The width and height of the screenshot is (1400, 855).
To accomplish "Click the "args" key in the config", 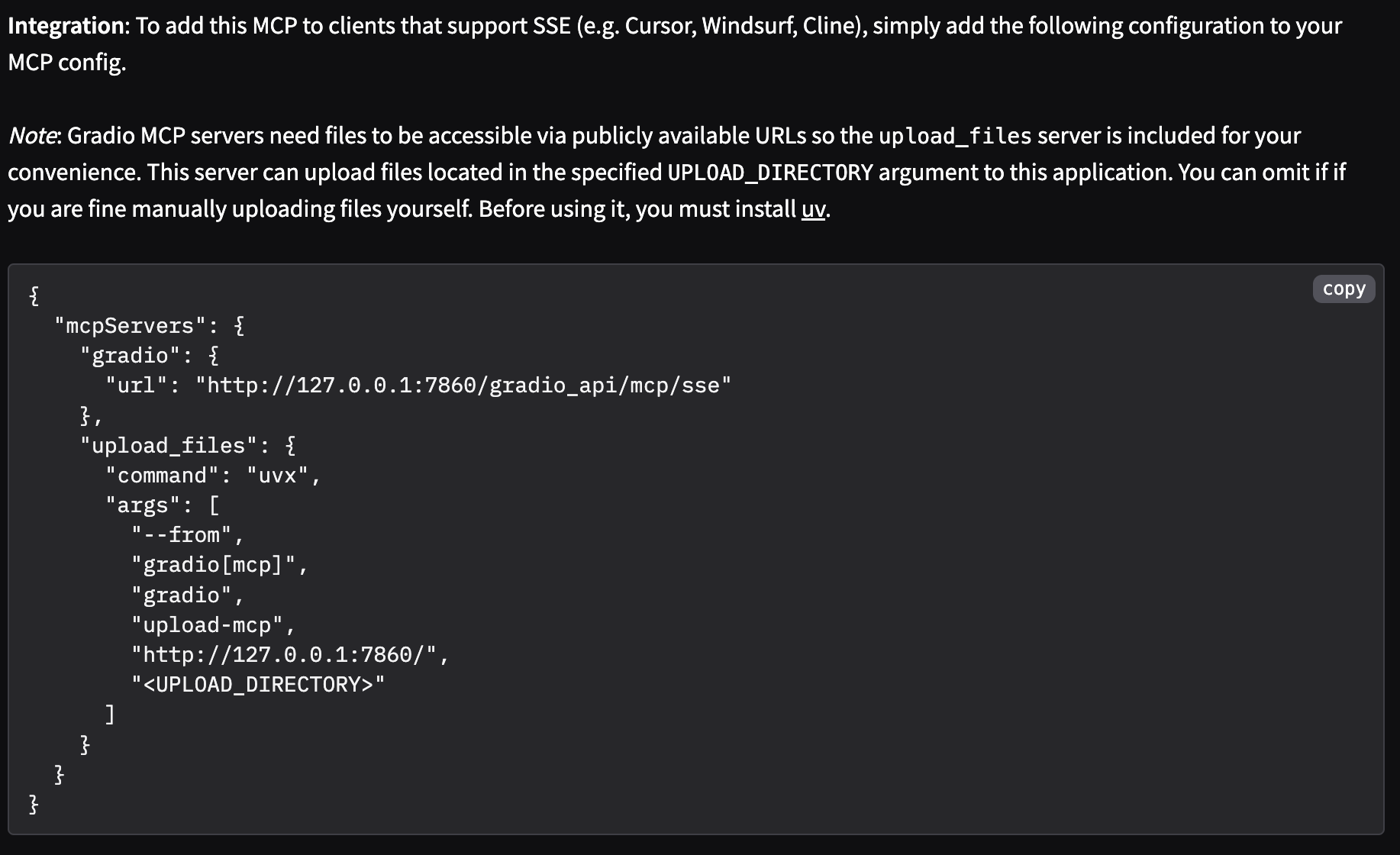I will (x=143, y=505).
